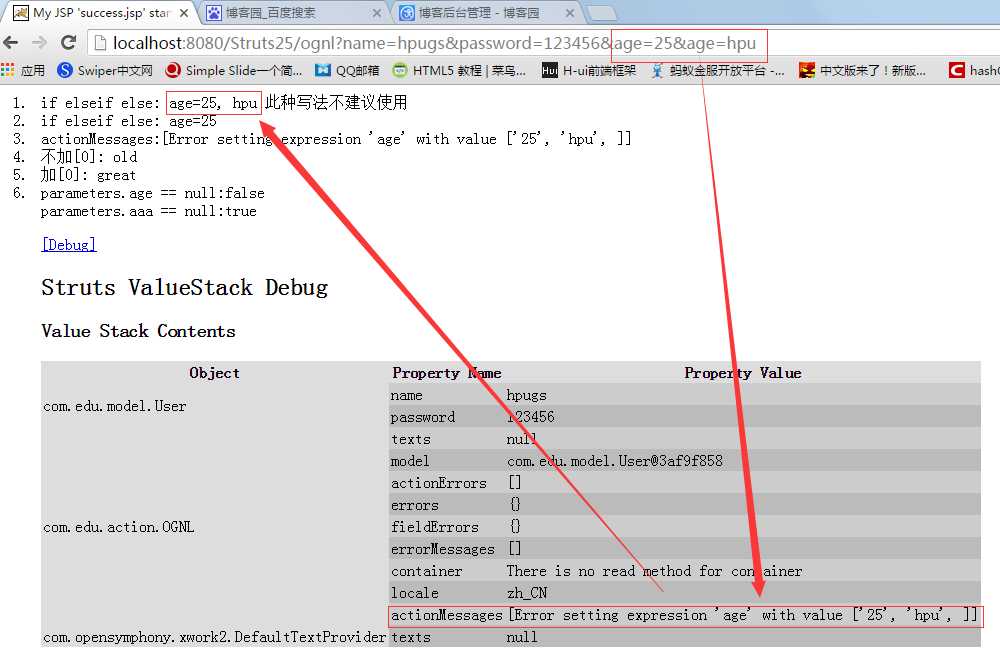The width and height of the screenshot is (1000, 657).
Task: Open the Apps grid bookmark icon
Action: (8, 70)
